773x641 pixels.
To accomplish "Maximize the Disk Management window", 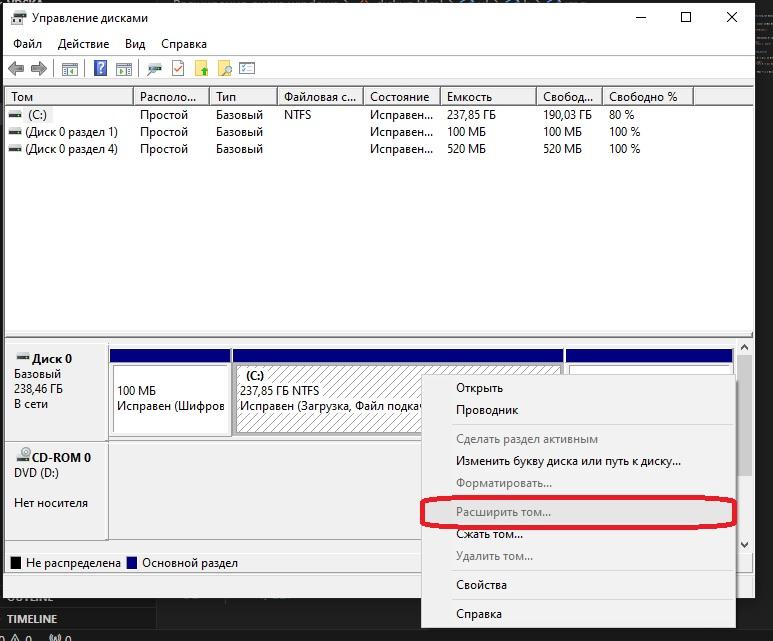I will (686, 18).
